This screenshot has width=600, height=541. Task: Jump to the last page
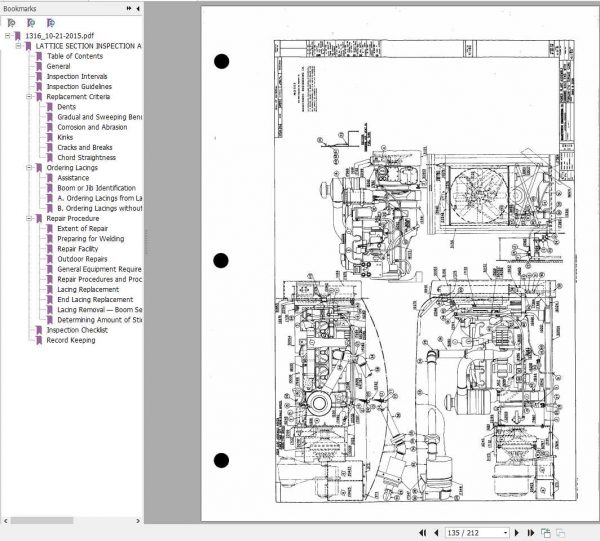coord(531,533)
